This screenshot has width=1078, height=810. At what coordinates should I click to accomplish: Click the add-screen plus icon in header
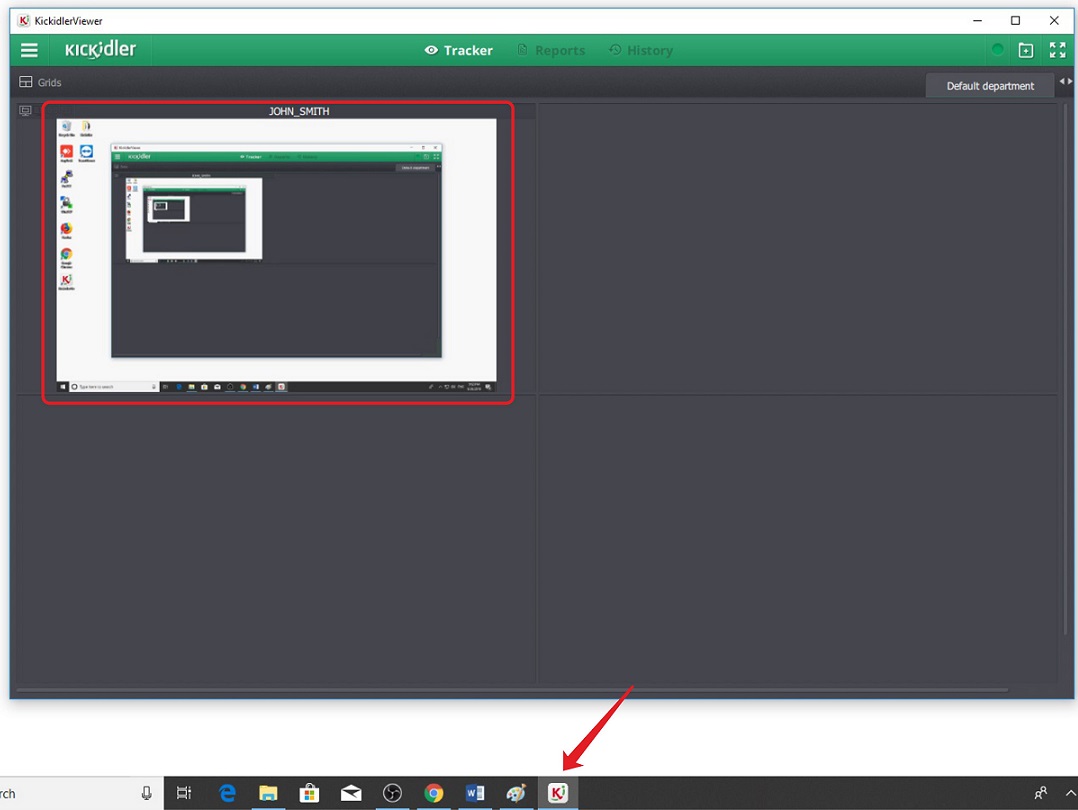1026,50
